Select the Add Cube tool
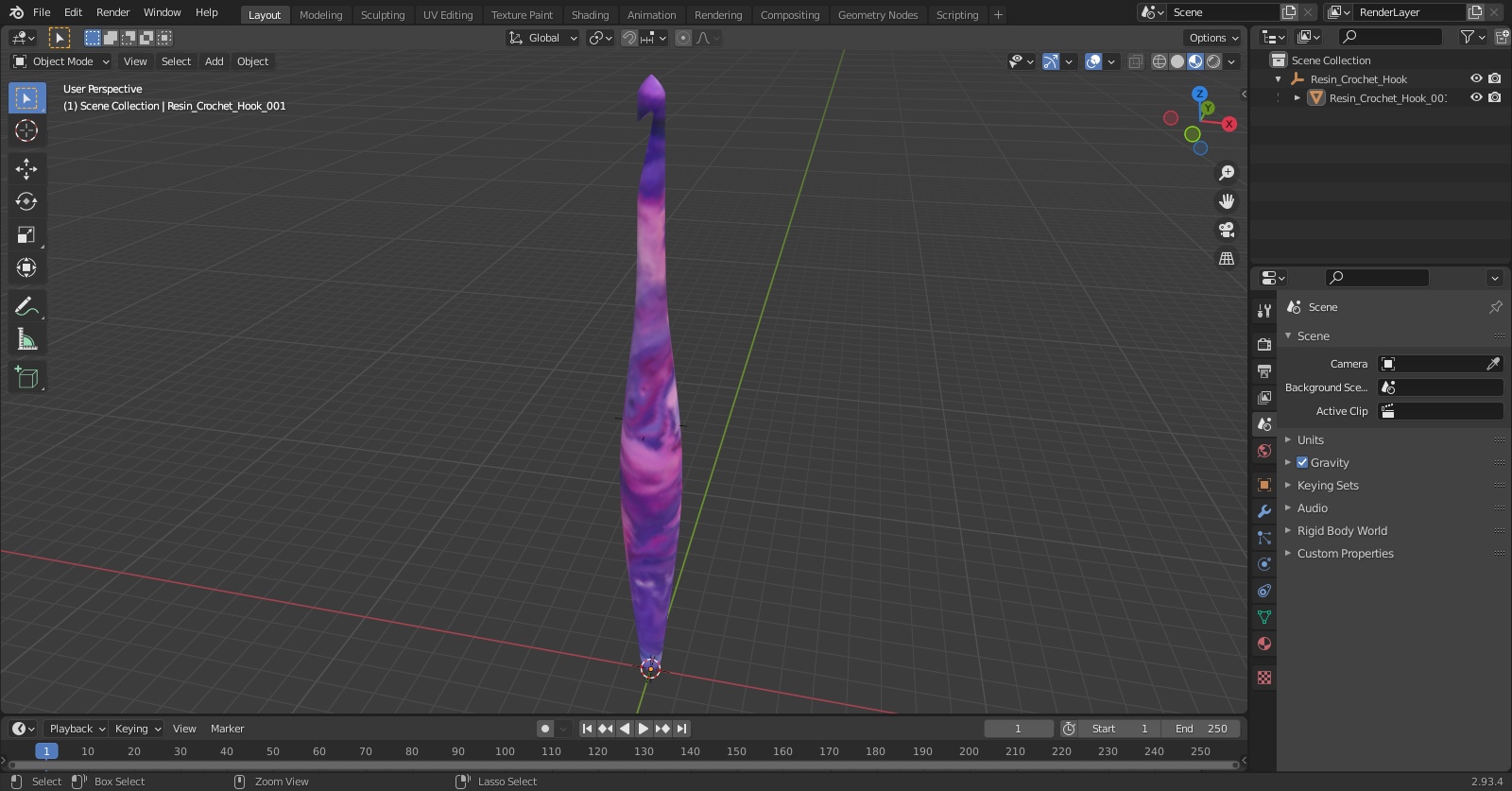The height and width of the screenshot is (791, 1512). tap(26, 378)
